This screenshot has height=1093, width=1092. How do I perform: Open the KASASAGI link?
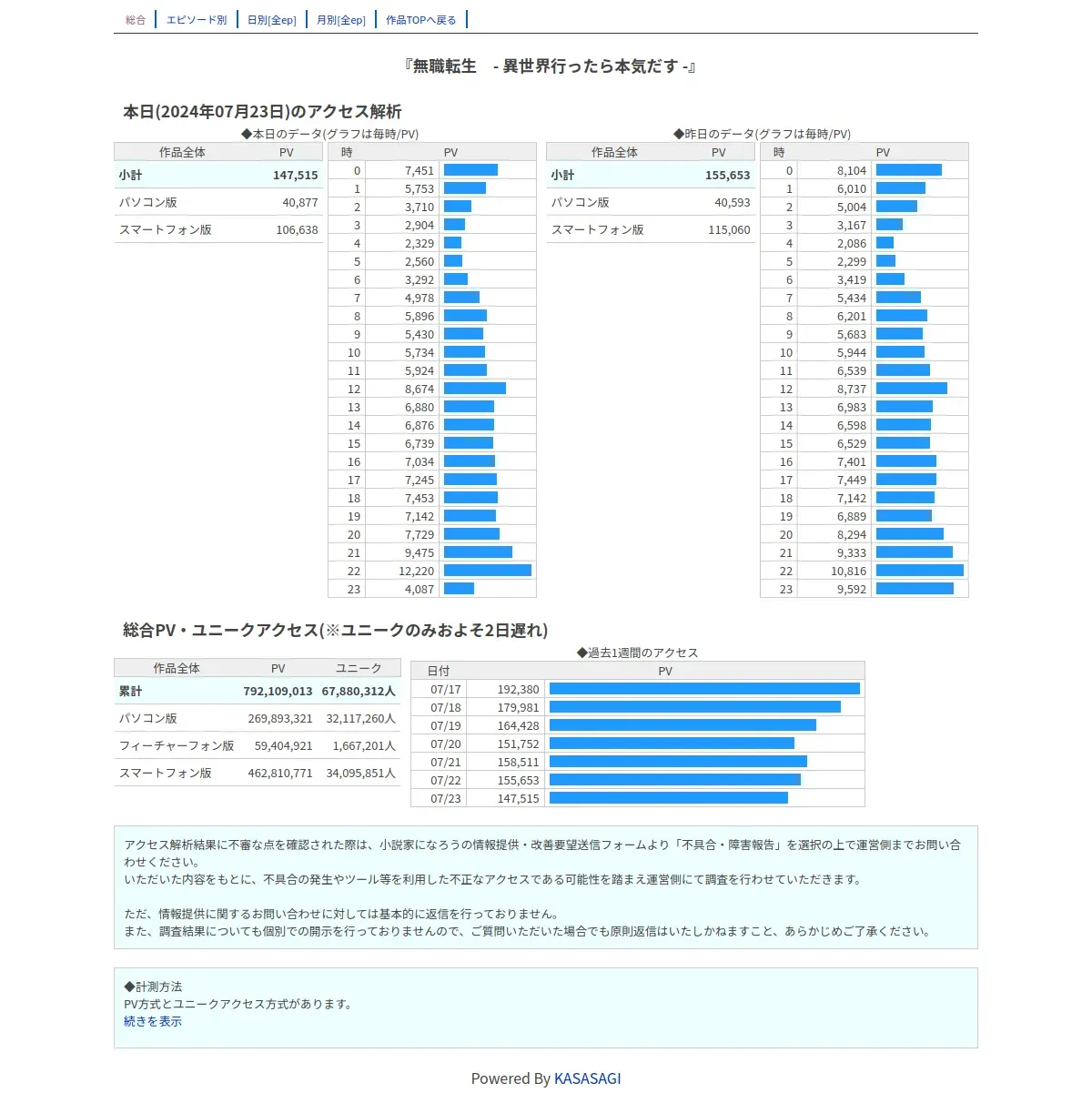point(588,1078)
